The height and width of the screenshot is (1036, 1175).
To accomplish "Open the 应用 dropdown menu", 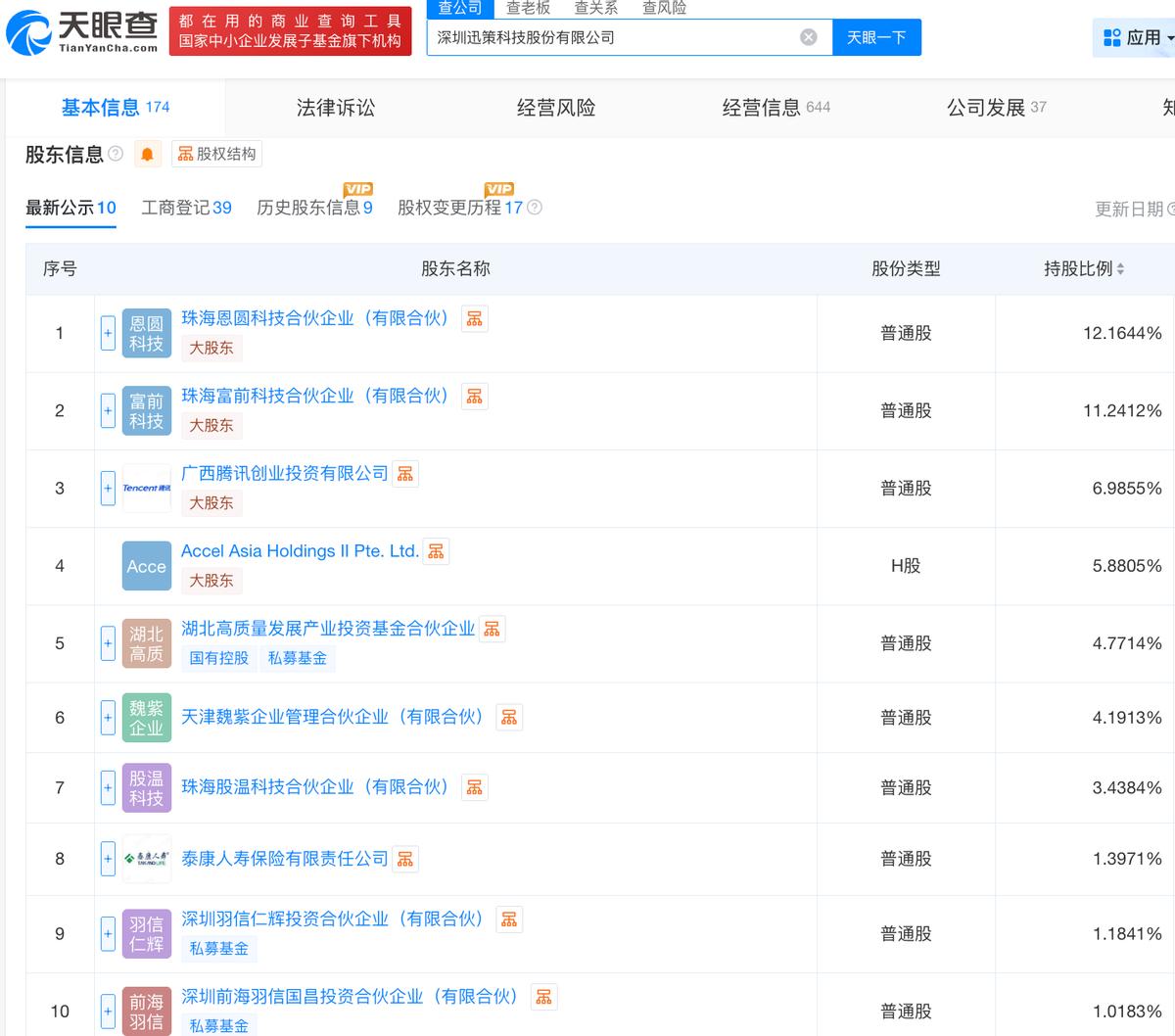I will coord(1136,38).
